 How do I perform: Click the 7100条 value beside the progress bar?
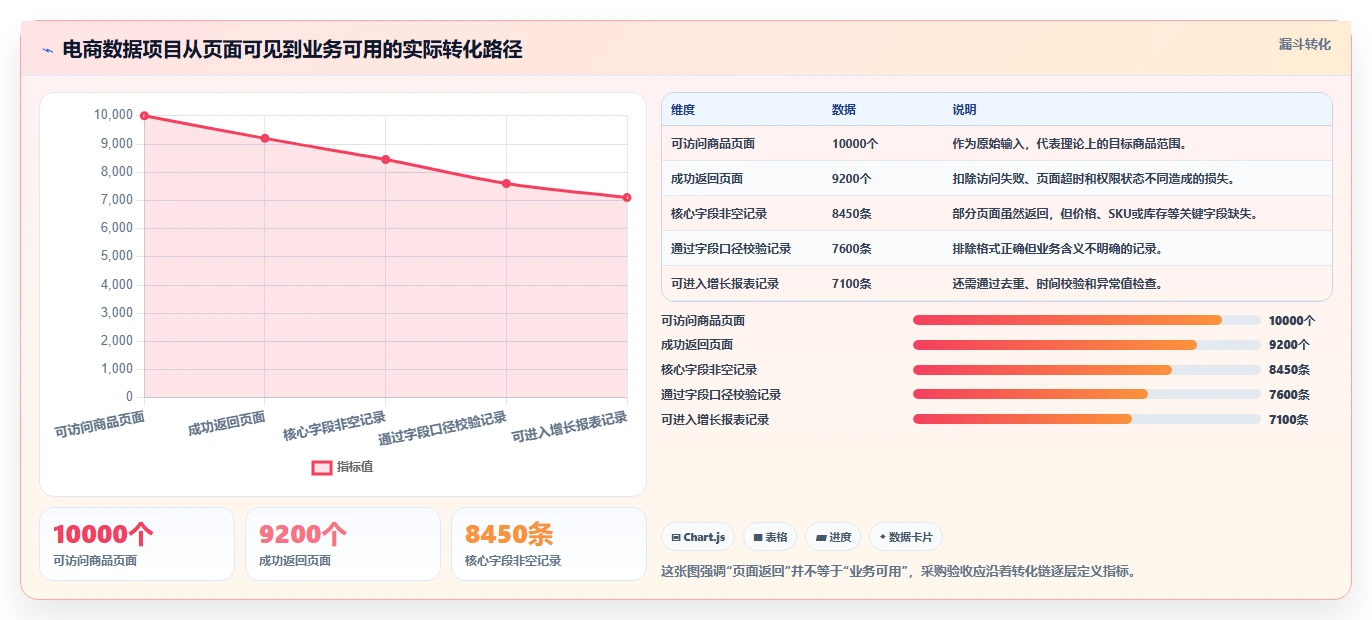(1288, 419)
